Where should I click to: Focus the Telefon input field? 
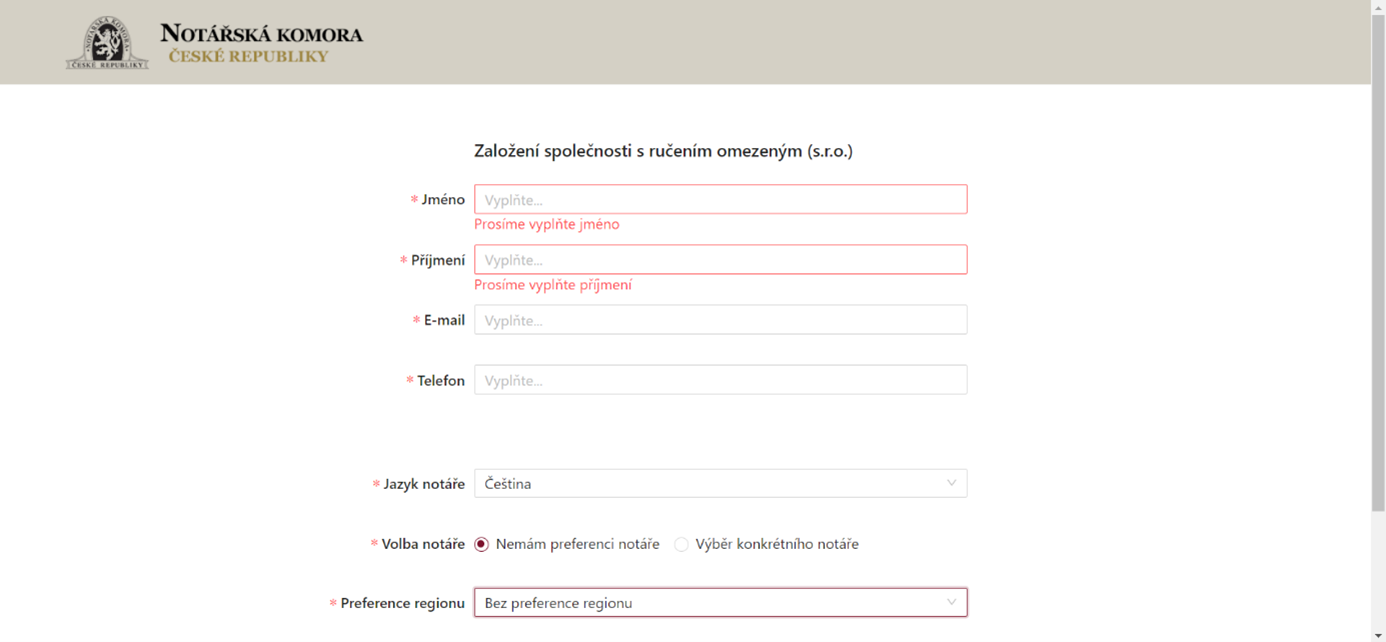click(x=720, y=380)
